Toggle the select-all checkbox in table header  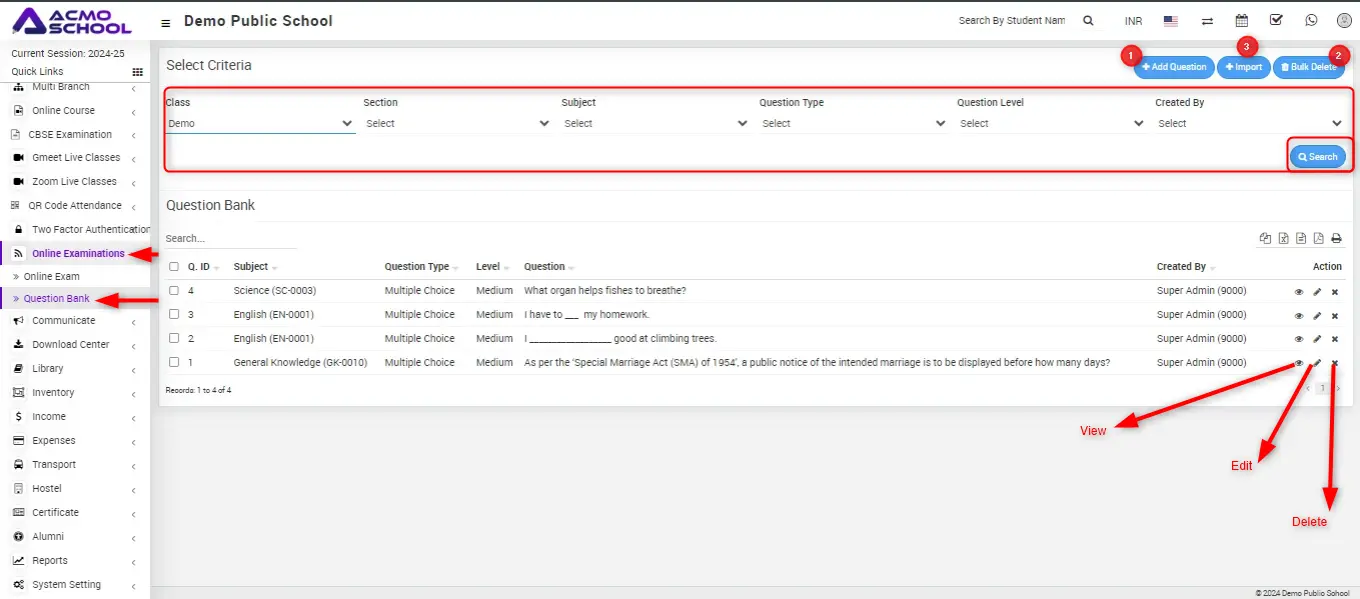coord(174,267)
